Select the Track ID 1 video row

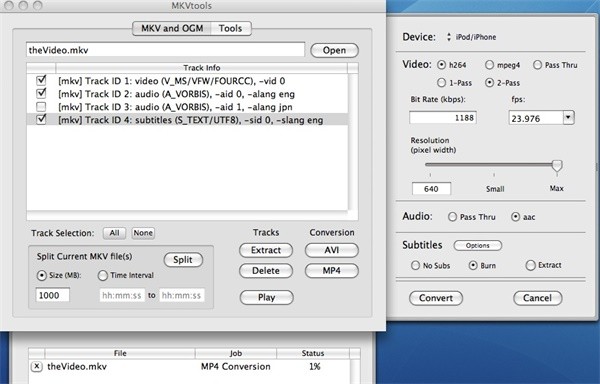coord(188,81)
